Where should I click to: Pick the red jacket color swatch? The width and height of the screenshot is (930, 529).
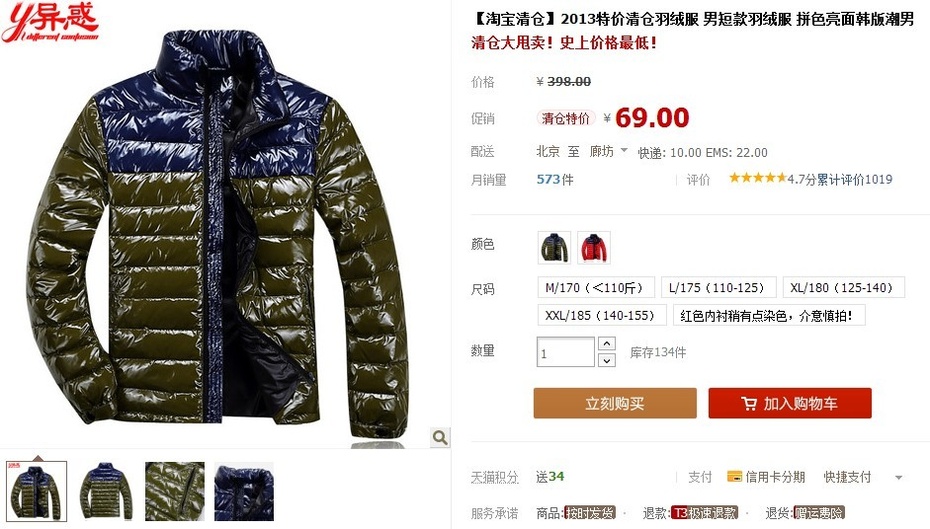pyautogui.click(x=594, y=247)
